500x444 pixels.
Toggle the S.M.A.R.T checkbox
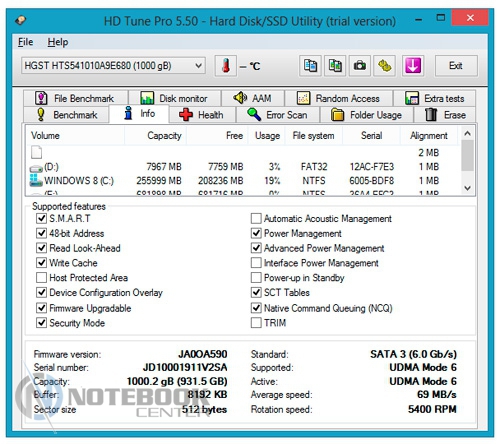[x=41, y=219]
